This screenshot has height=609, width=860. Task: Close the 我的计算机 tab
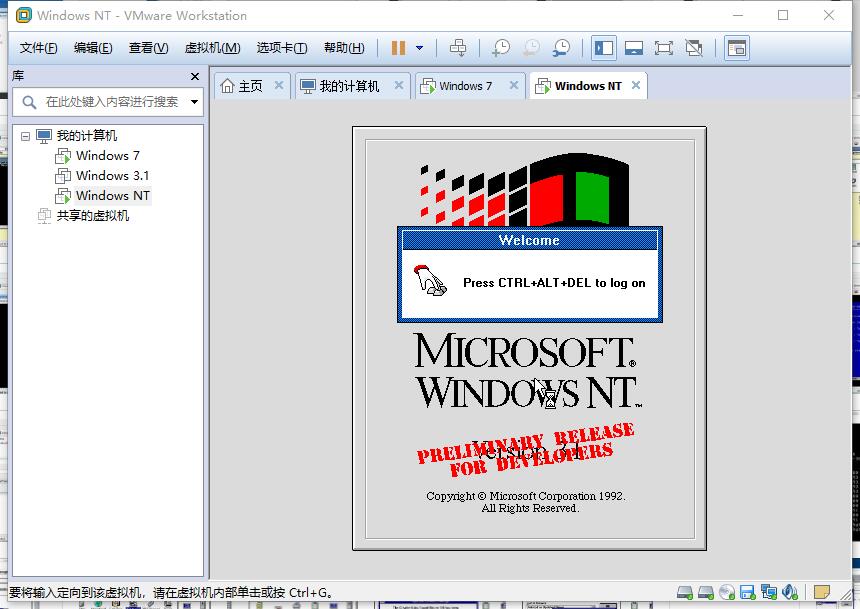(x=399, y=85)
